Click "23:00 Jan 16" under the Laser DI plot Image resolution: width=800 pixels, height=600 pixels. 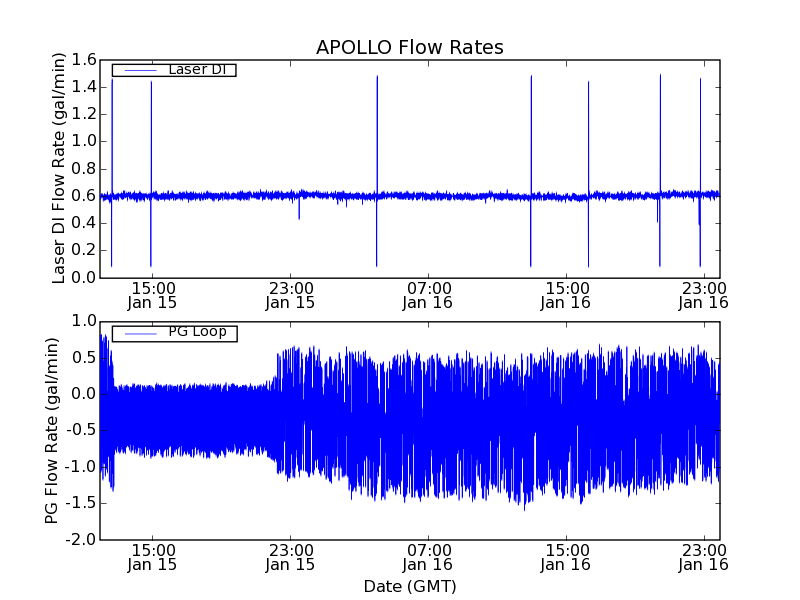[704, 296]
